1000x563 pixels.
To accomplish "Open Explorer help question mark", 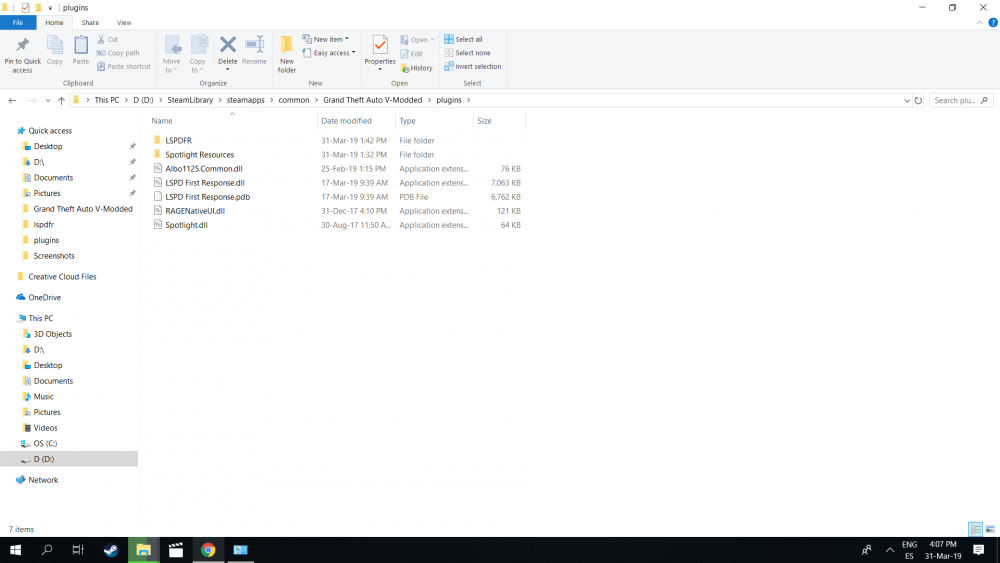I will coord(992,22).
